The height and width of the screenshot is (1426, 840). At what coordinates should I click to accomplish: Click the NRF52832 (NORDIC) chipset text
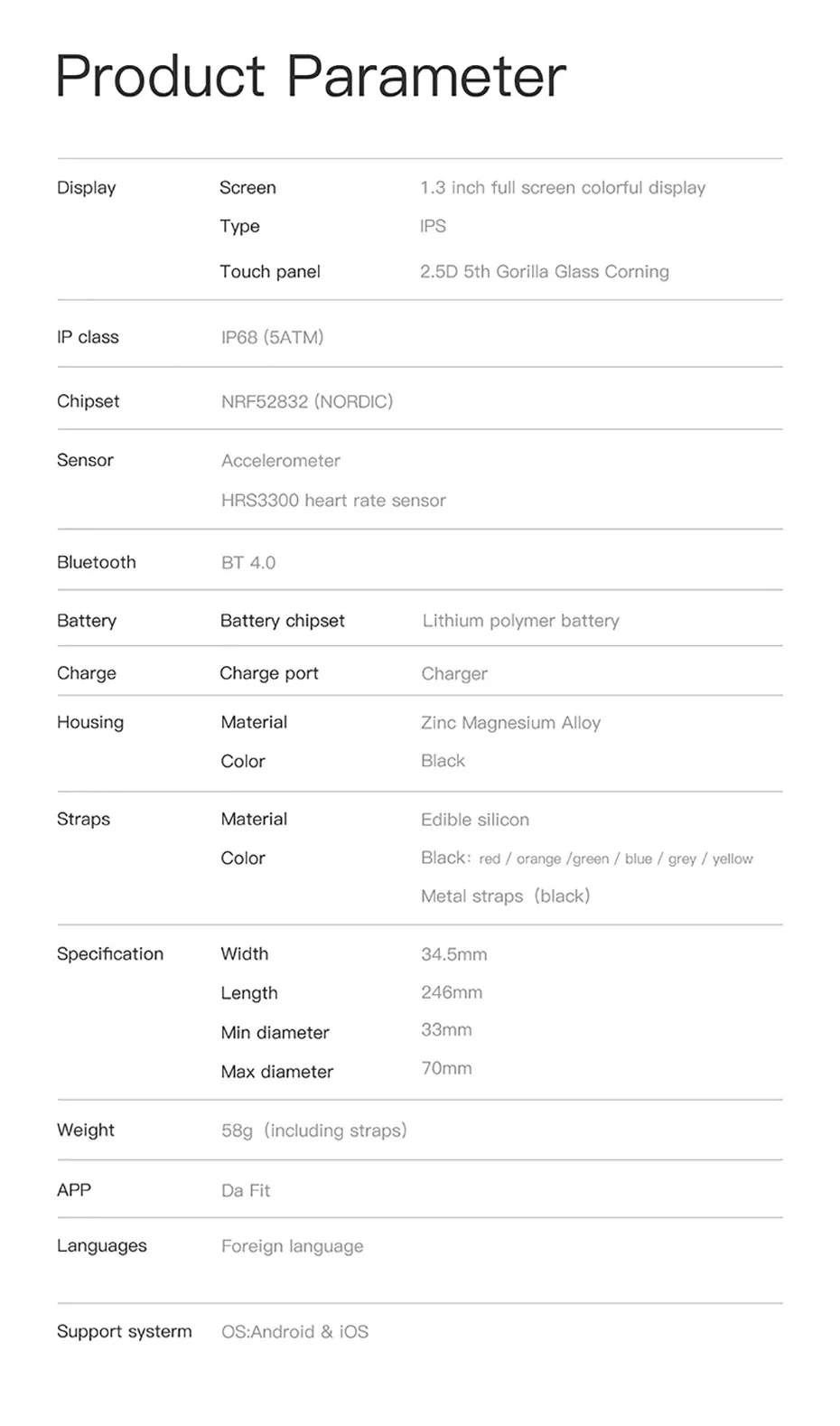307,401
